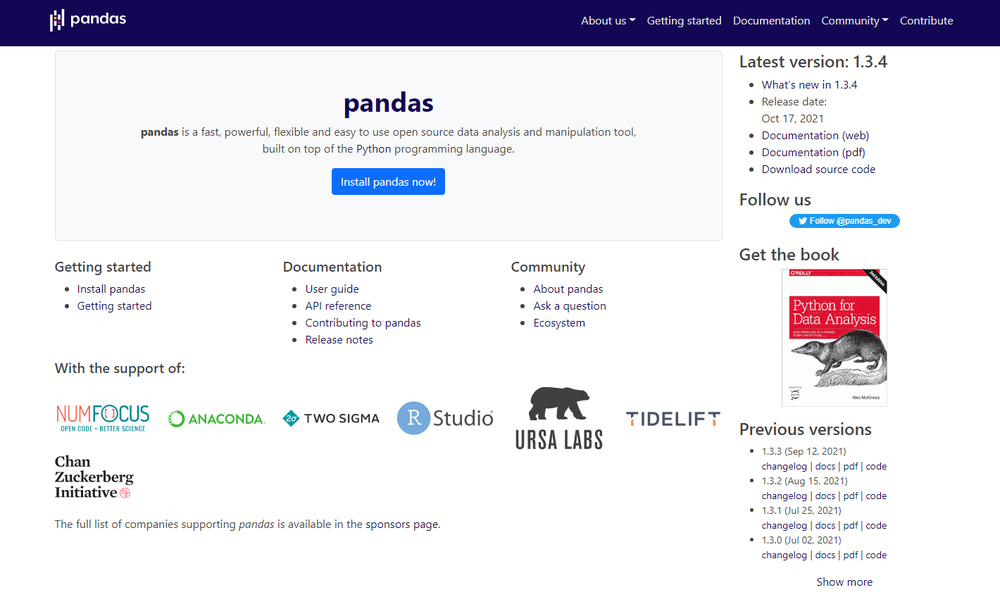Open Contribute in the navbar
Image resolution: width=1000 pixels, height=594 pixels.
926,20
